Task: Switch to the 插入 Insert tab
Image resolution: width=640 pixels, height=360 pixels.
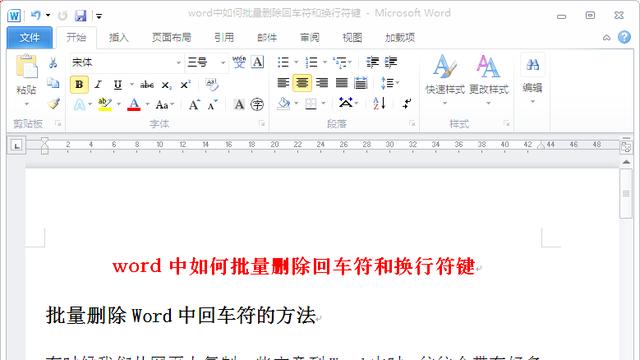Action: pyautogui.click(x=119, y=38)
